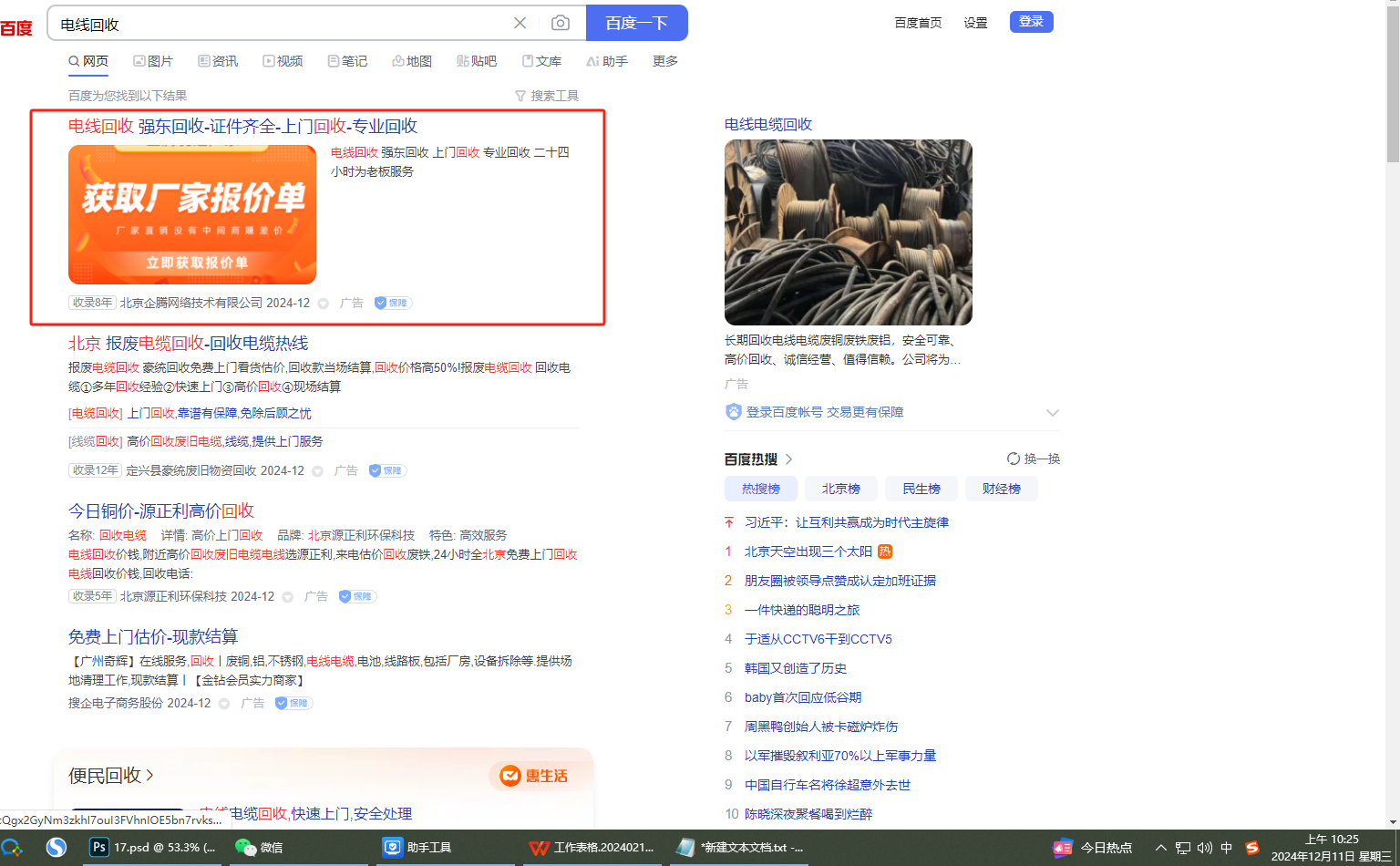Open the 设置 link

pyautogui.click(x=975, y=23)
